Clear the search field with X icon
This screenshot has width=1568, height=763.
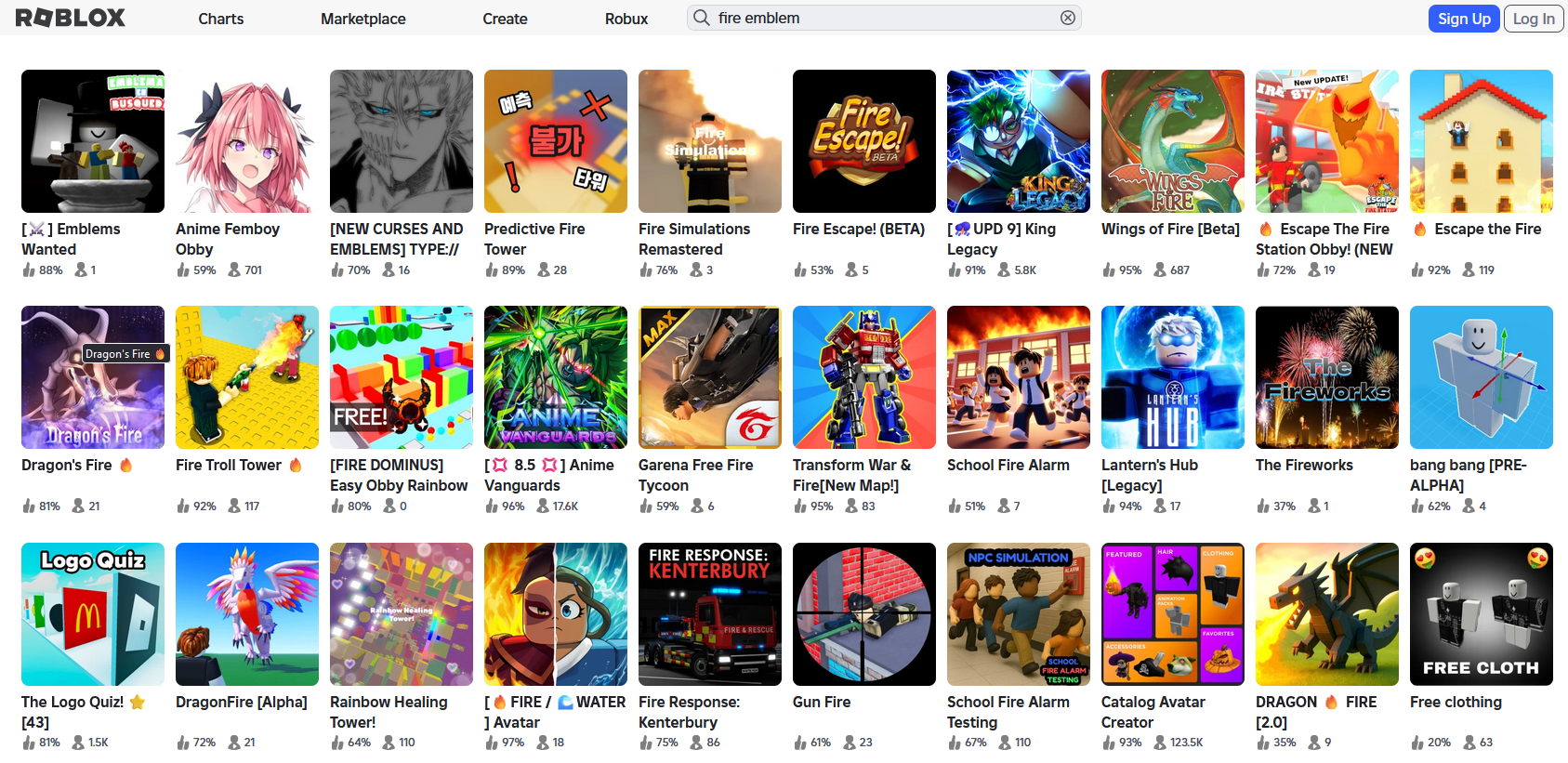pyautogui.click(x=1068, y=18)
